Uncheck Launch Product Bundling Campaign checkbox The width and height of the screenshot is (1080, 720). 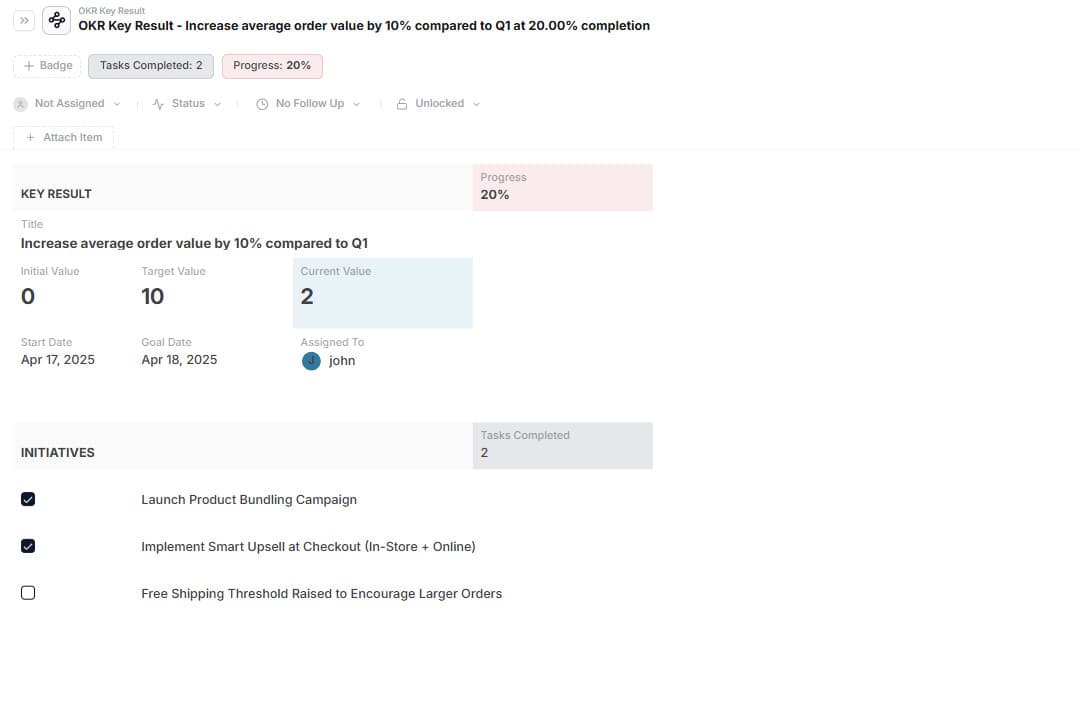click(x=28, y=499)
